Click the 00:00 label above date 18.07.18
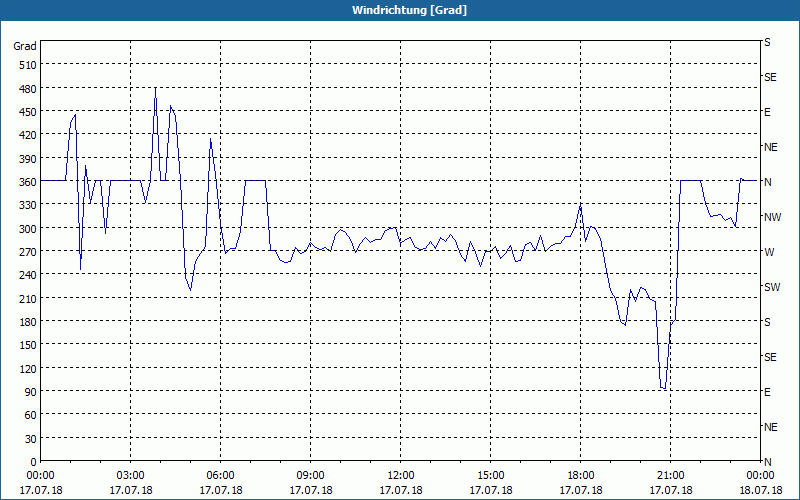This screenshot has width=800, height=500. click(761, 476)
